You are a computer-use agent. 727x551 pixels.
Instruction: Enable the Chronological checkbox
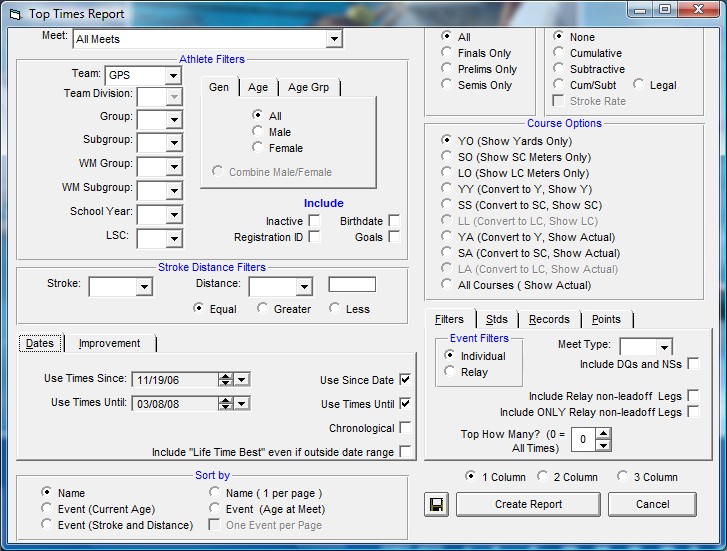pos(405,428)
